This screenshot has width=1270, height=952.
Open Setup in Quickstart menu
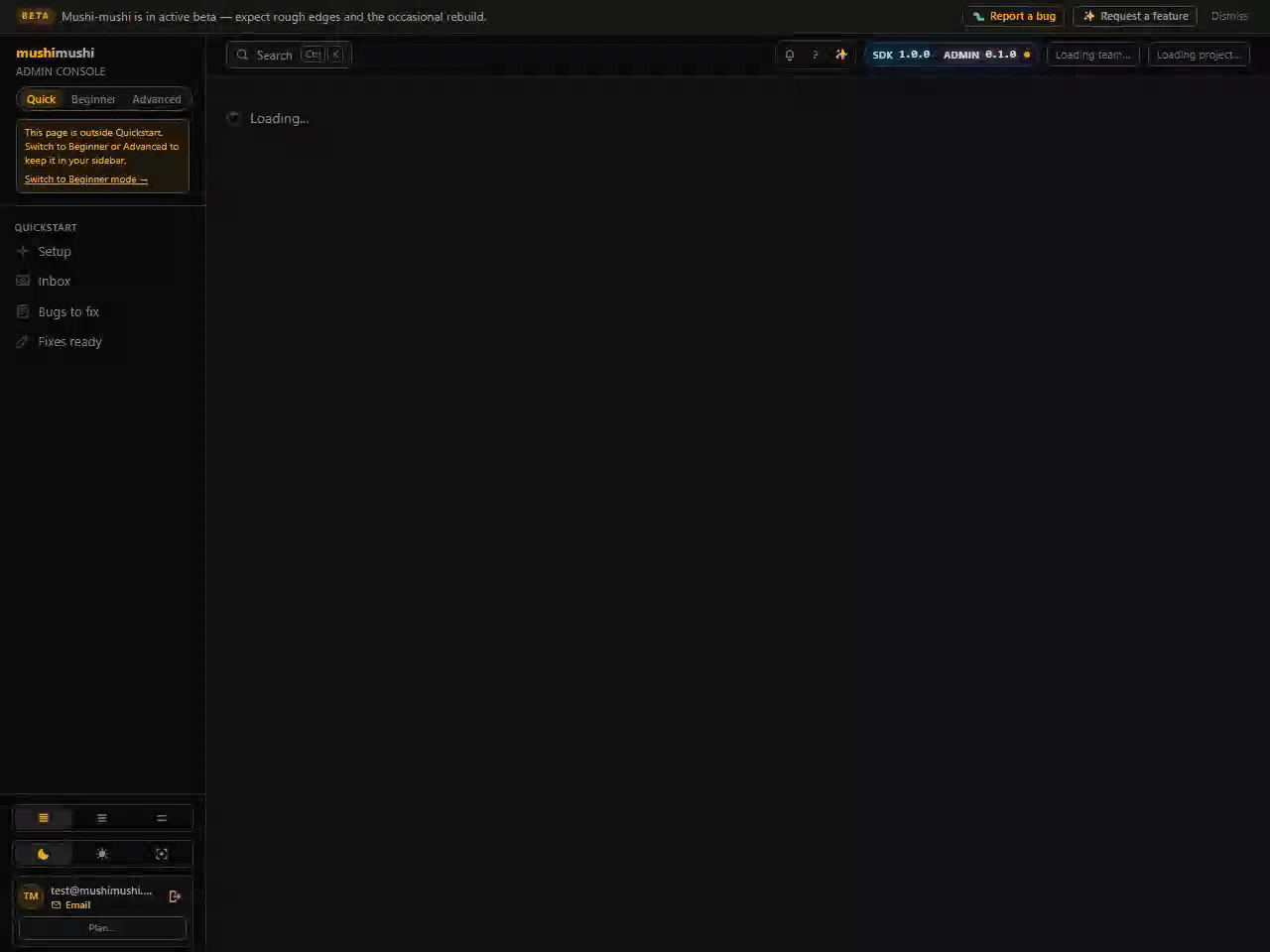[103, 252]
